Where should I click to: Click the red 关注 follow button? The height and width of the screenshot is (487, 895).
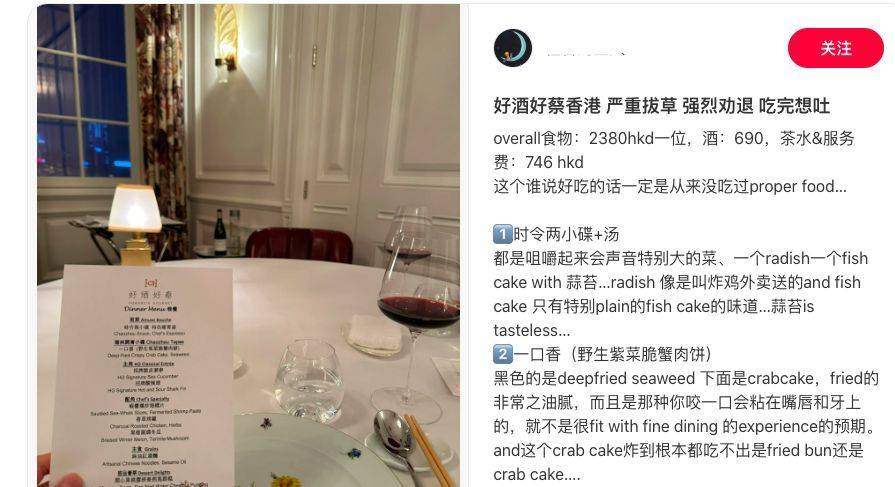click(836, 48)
